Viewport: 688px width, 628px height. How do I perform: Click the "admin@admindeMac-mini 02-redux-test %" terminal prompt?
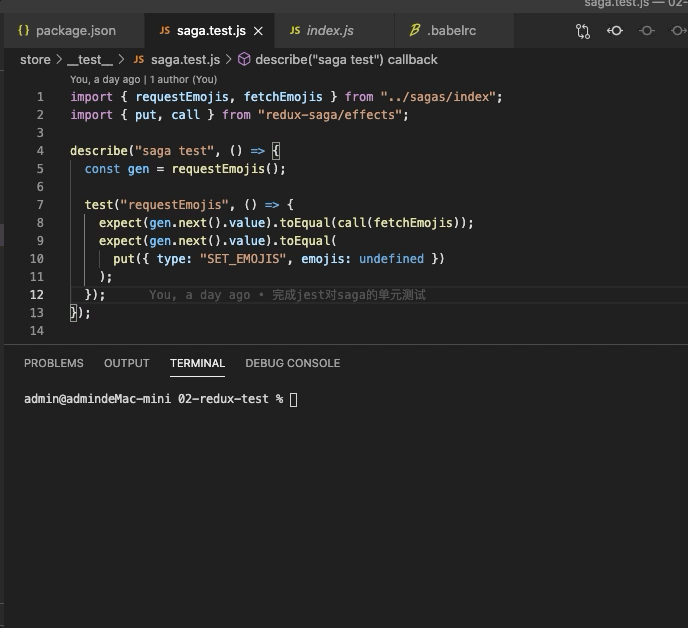pyautogui.click(x=153, y=399)
